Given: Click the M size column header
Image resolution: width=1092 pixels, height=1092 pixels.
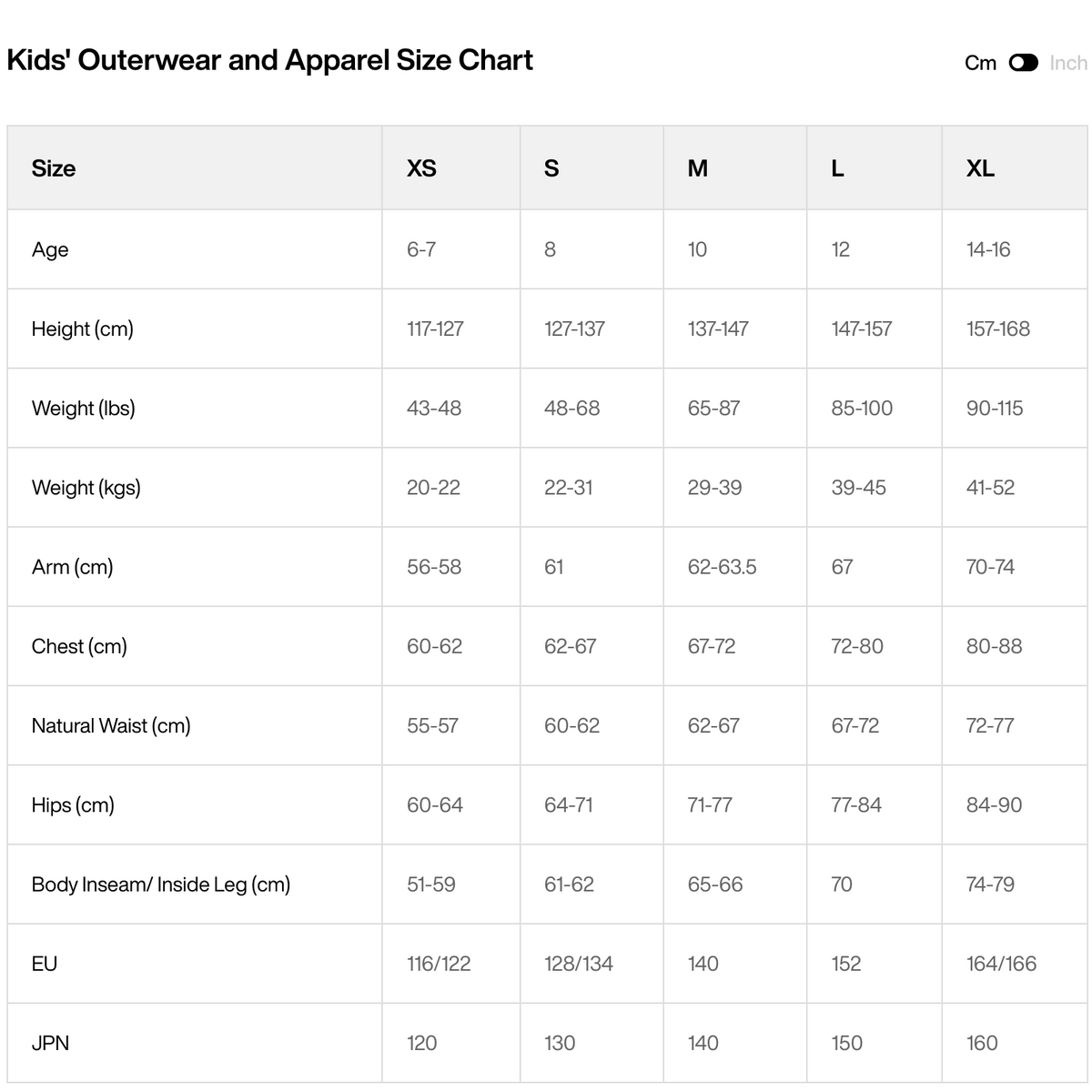Looking at the screenshot, I should 698,168.
